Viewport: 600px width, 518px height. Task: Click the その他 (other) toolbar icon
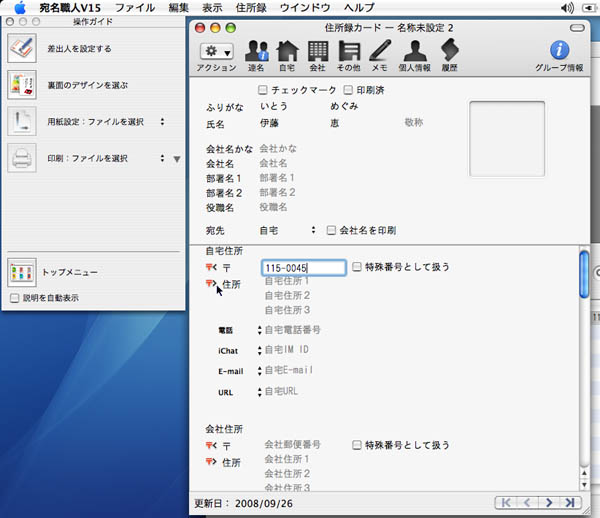pos(348,51)
